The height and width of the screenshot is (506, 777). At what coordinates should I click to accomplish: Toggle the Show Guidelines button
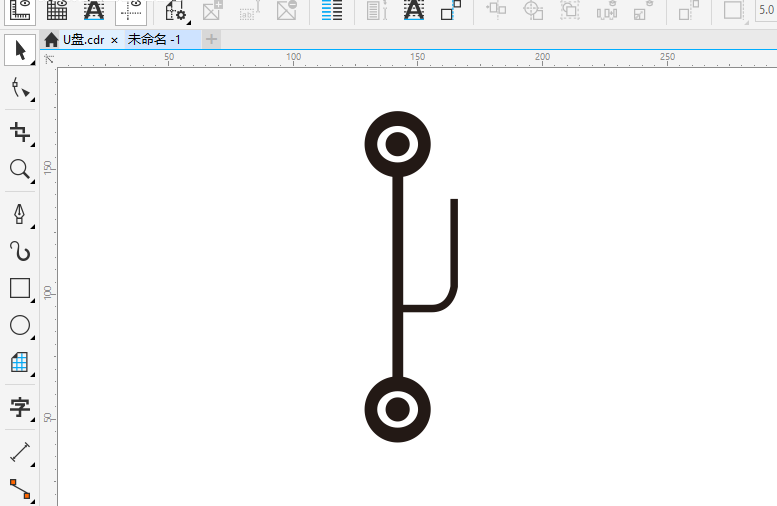click(131, 10)
